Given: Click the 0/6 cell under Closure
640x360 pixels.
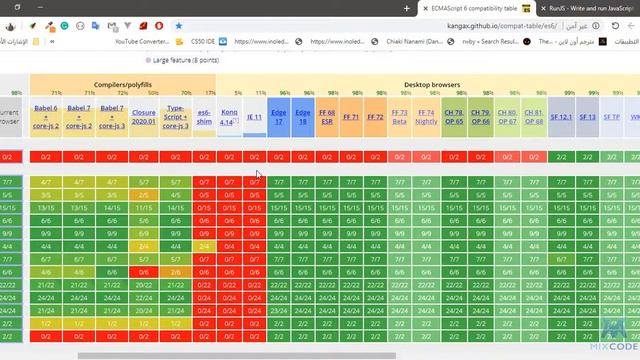Looking at the screenshot, I should [x=143, y=272].
